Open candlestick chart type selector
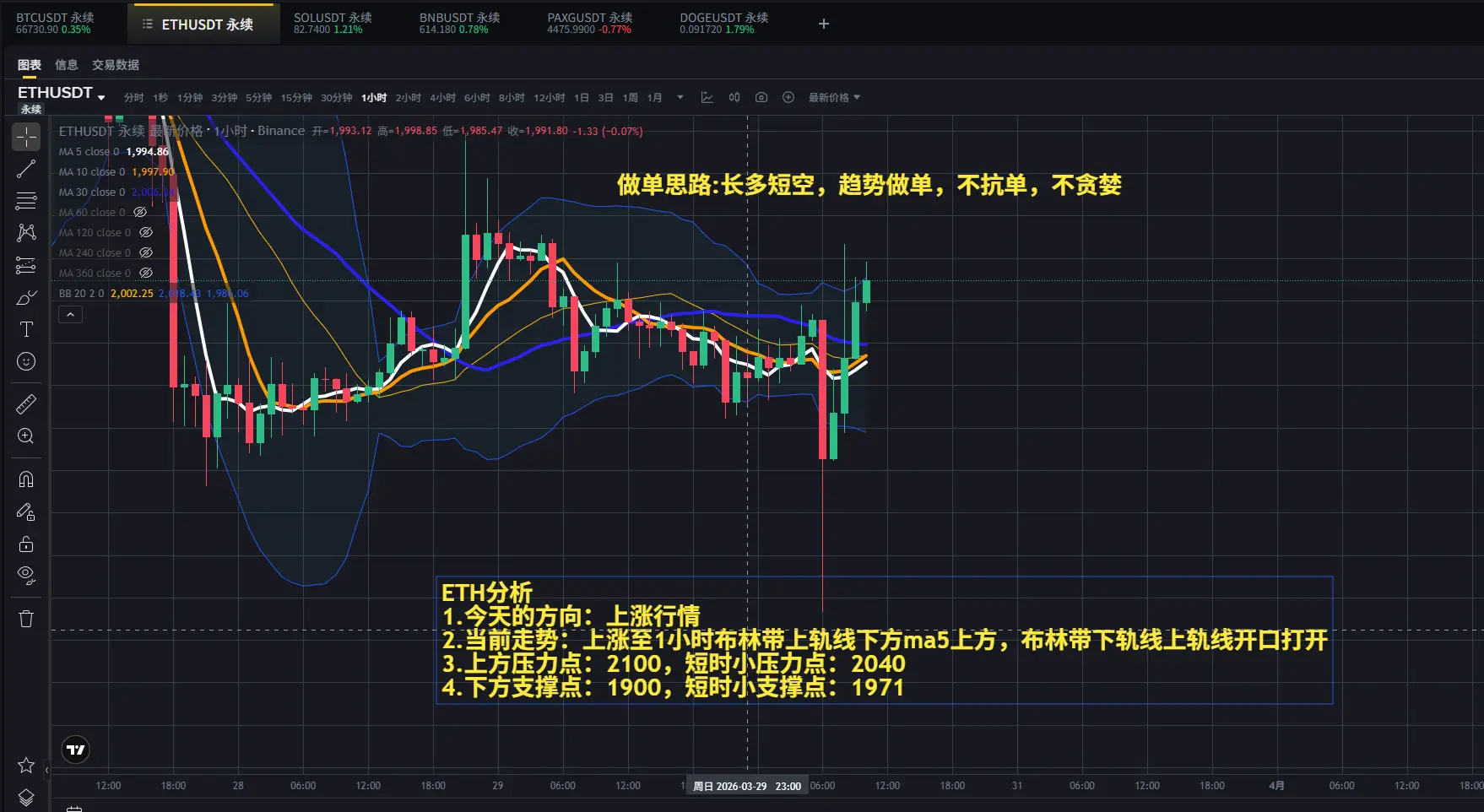The height and width of the screenshot is (812, 1484). tap(734, 98)
